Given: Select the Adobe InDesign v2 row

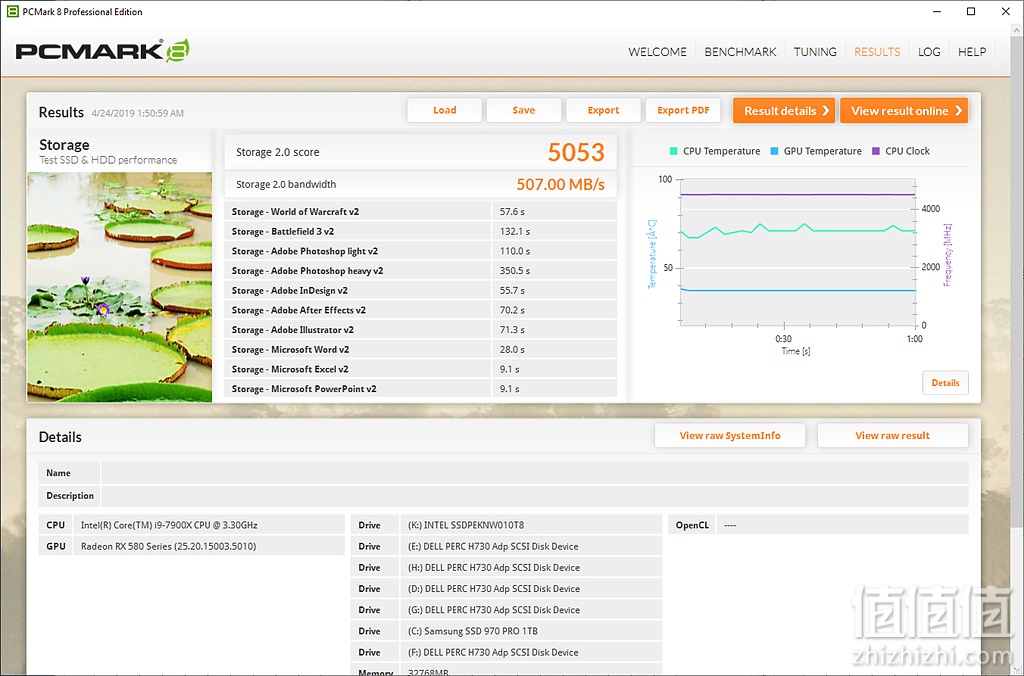Looking at the screenshot, I should point(421,290).
